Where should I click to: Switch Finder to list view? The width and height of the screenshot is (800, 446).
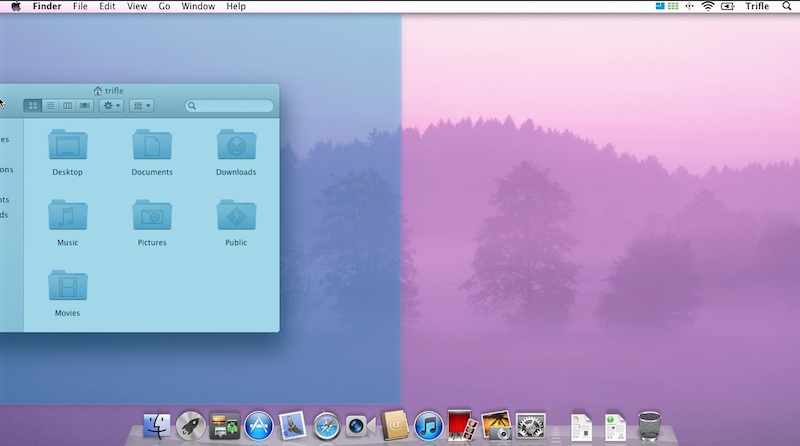(x=50, y=106)
